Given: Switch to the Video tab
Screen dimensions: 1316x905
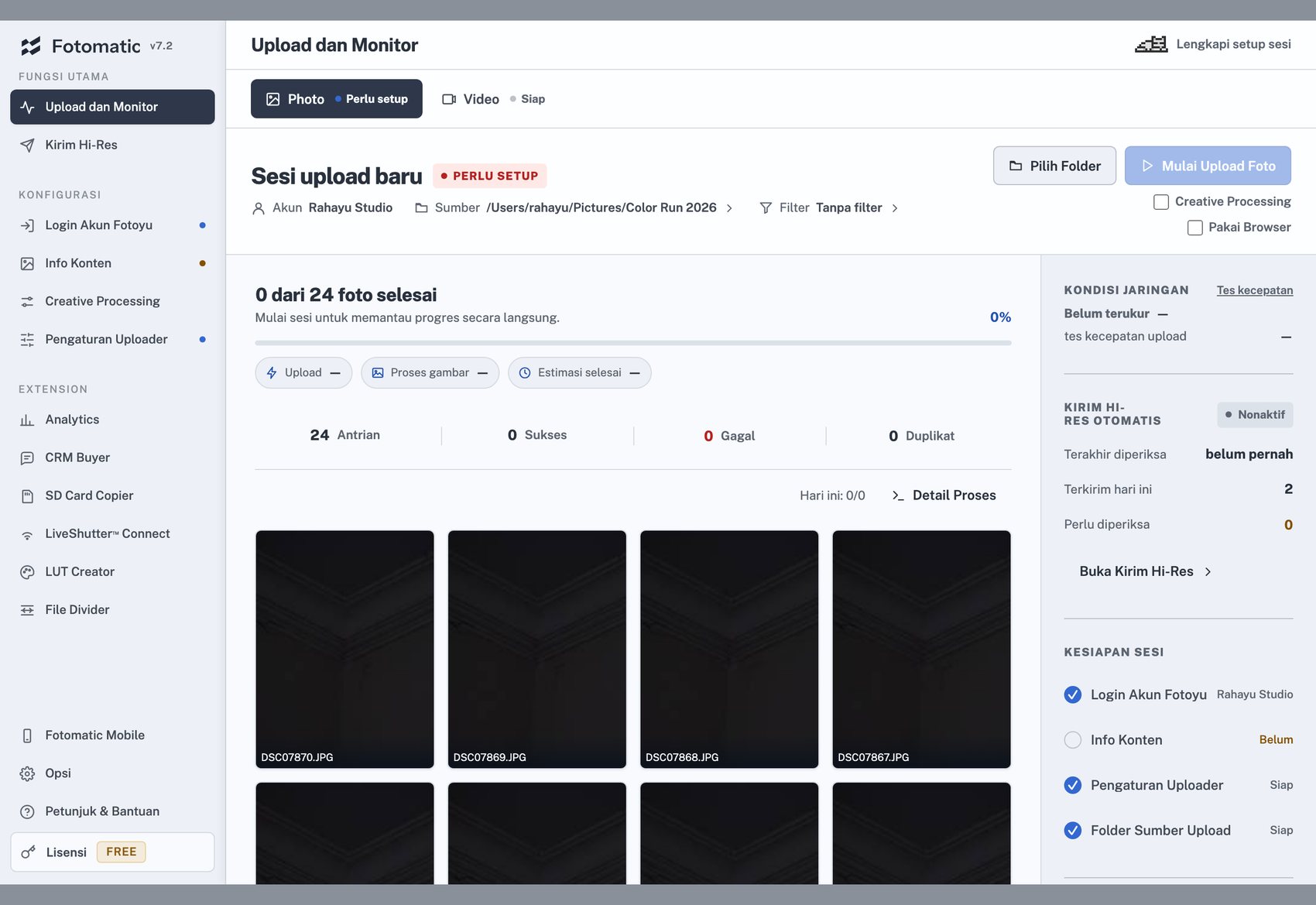Looking at the screenshot, I should [493, 99].
